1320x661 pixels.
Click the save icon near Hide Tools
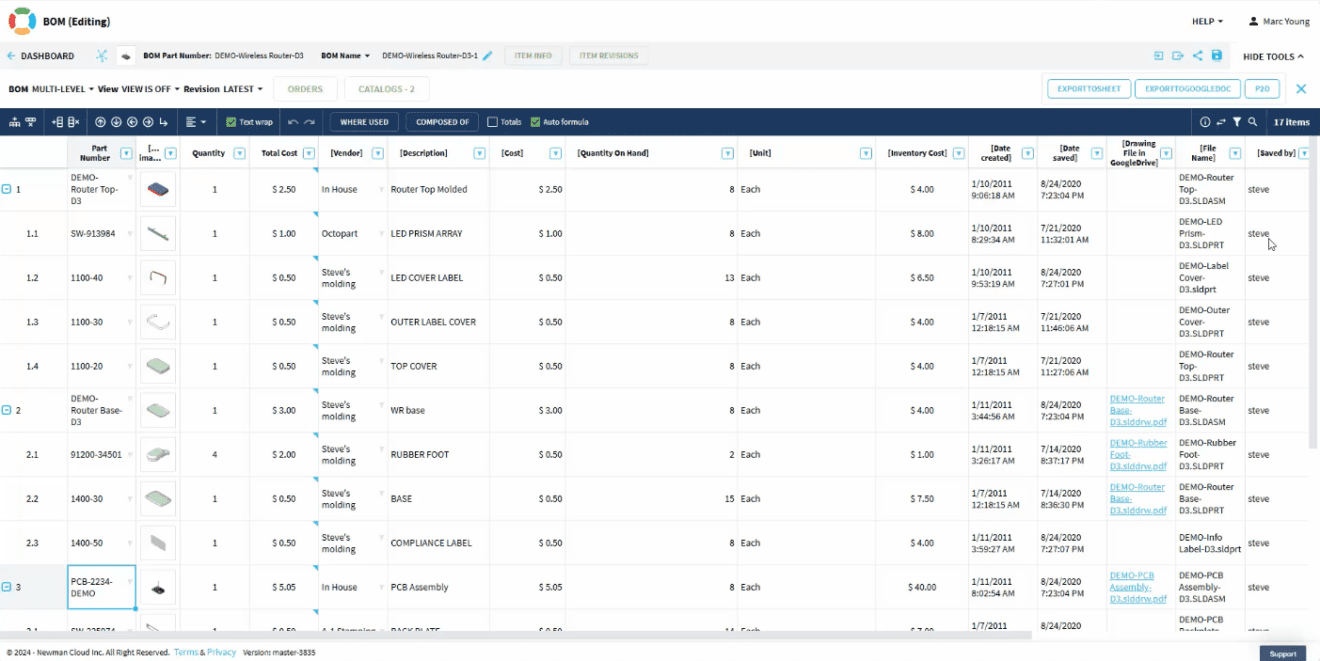pyautogui.click(x=1217, y=56)
